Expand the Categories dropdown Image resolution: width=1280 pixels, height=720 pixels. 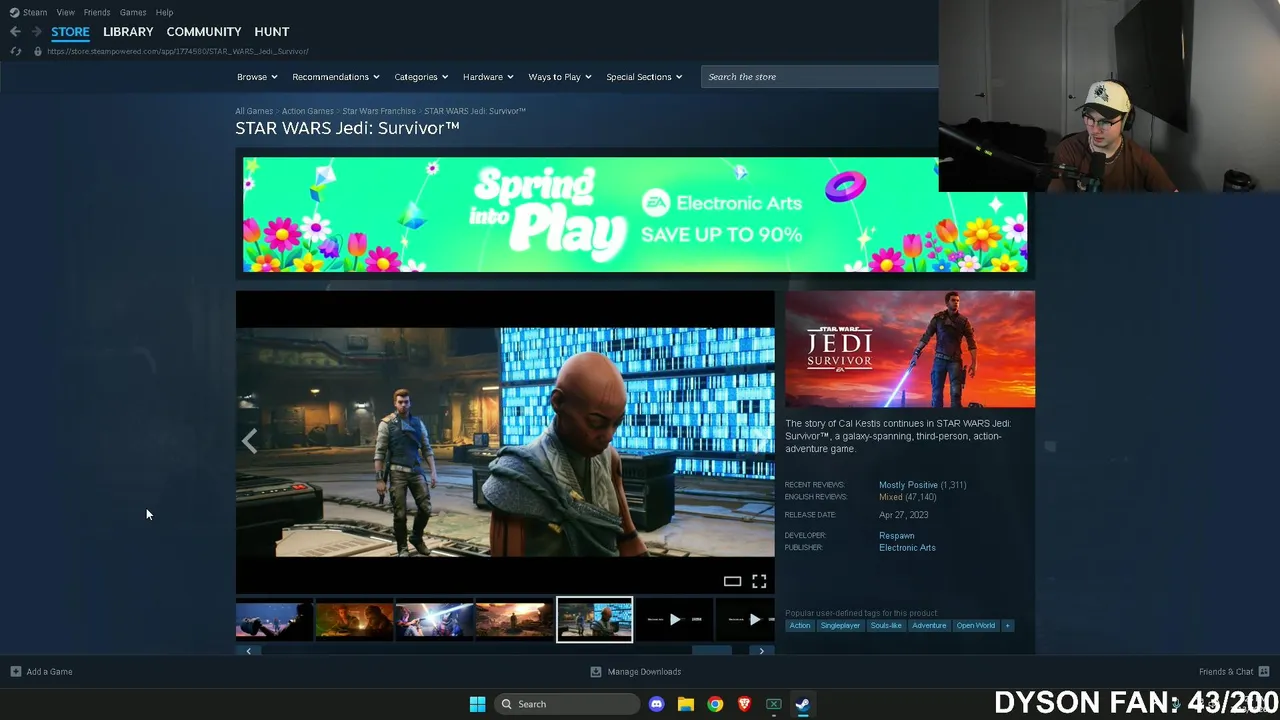tap(420, 77)
